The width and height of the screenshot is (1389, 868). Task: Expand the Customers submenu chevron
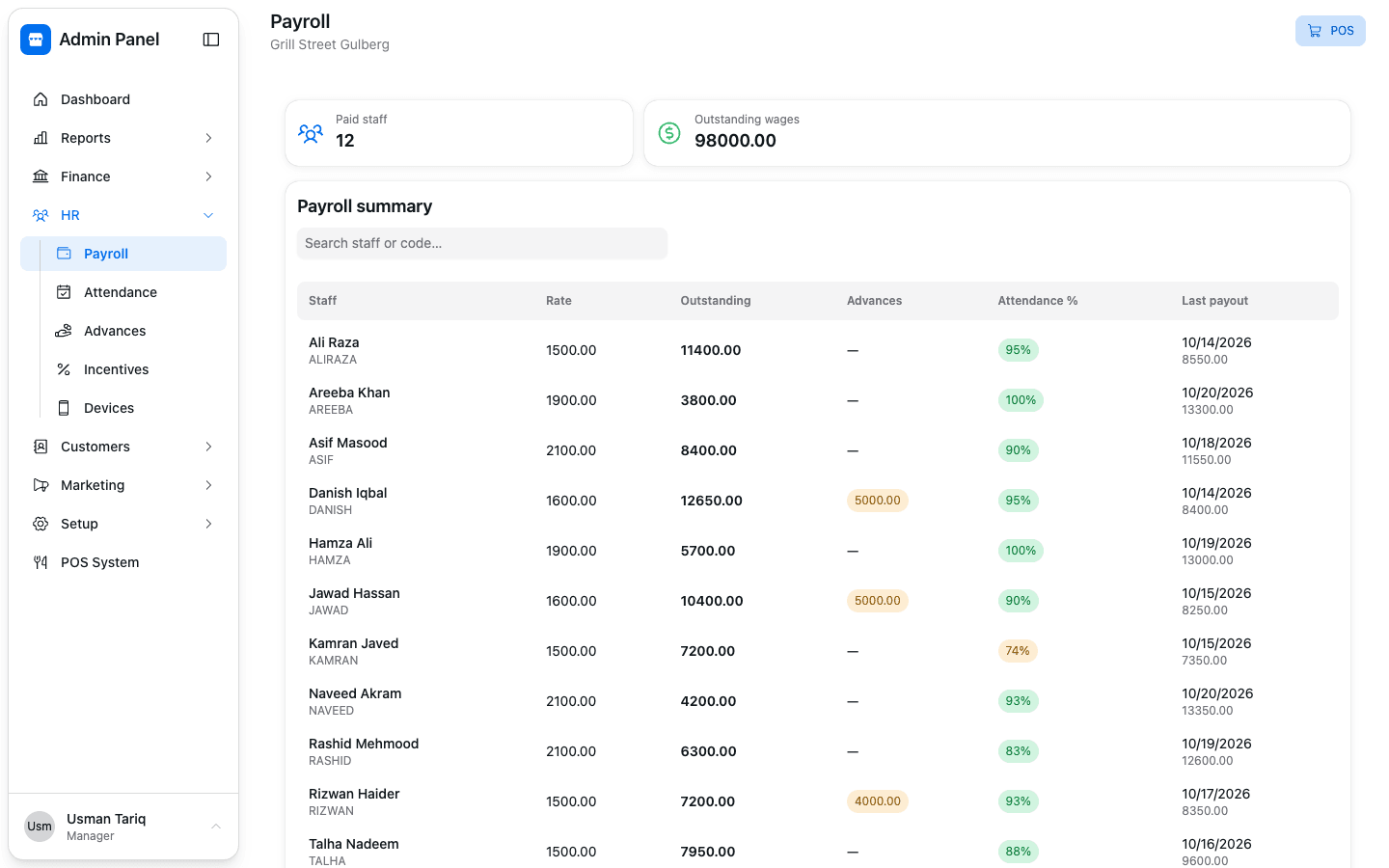pos(208,447)
